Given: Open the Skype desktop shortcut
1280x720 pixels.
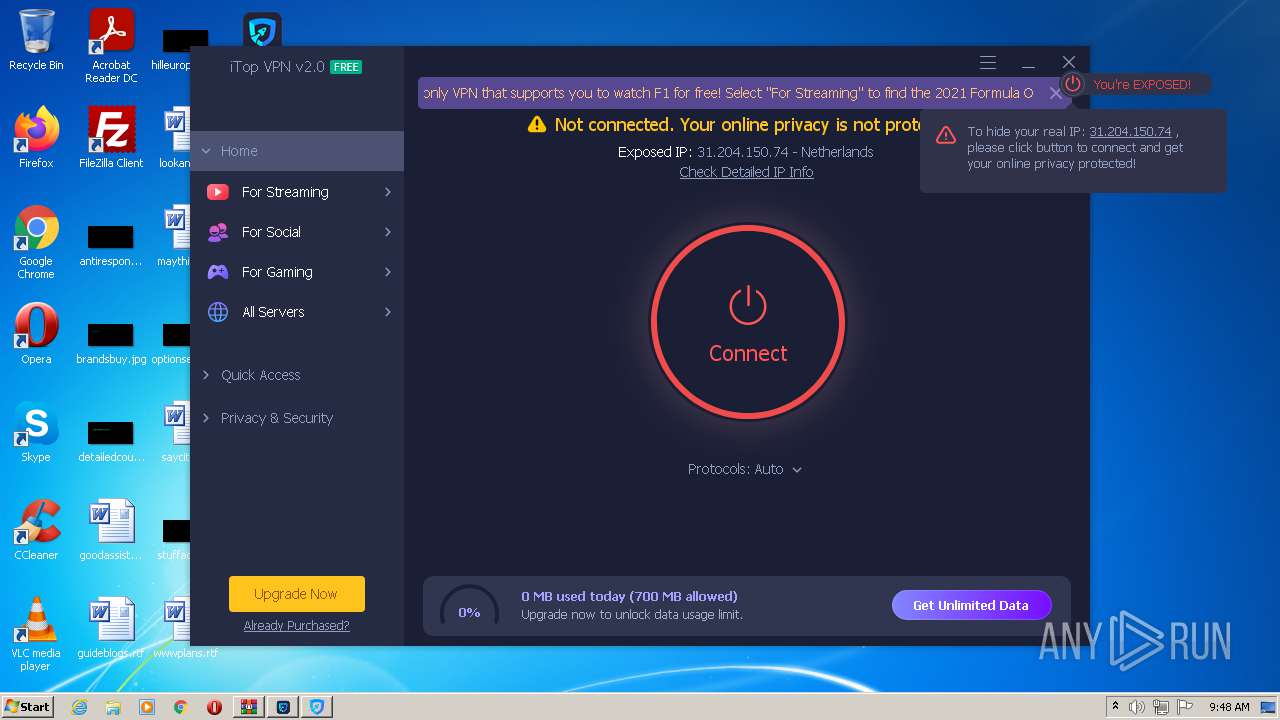Looking at the screenshot, I should (36, 432).
